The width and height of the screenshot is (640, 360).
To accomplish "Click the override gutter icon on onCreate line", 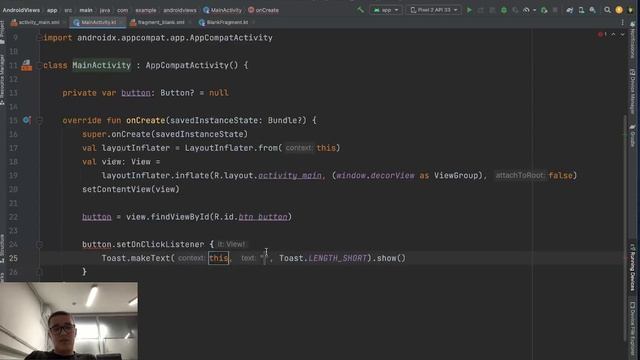I will pos(27,120).
